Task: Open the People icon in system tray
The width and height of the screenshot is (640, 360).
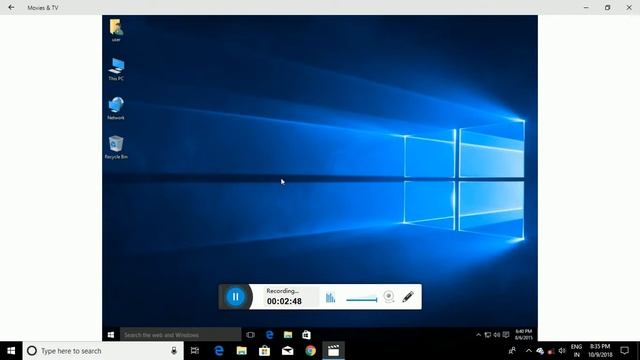Action: tap(512, 351)
